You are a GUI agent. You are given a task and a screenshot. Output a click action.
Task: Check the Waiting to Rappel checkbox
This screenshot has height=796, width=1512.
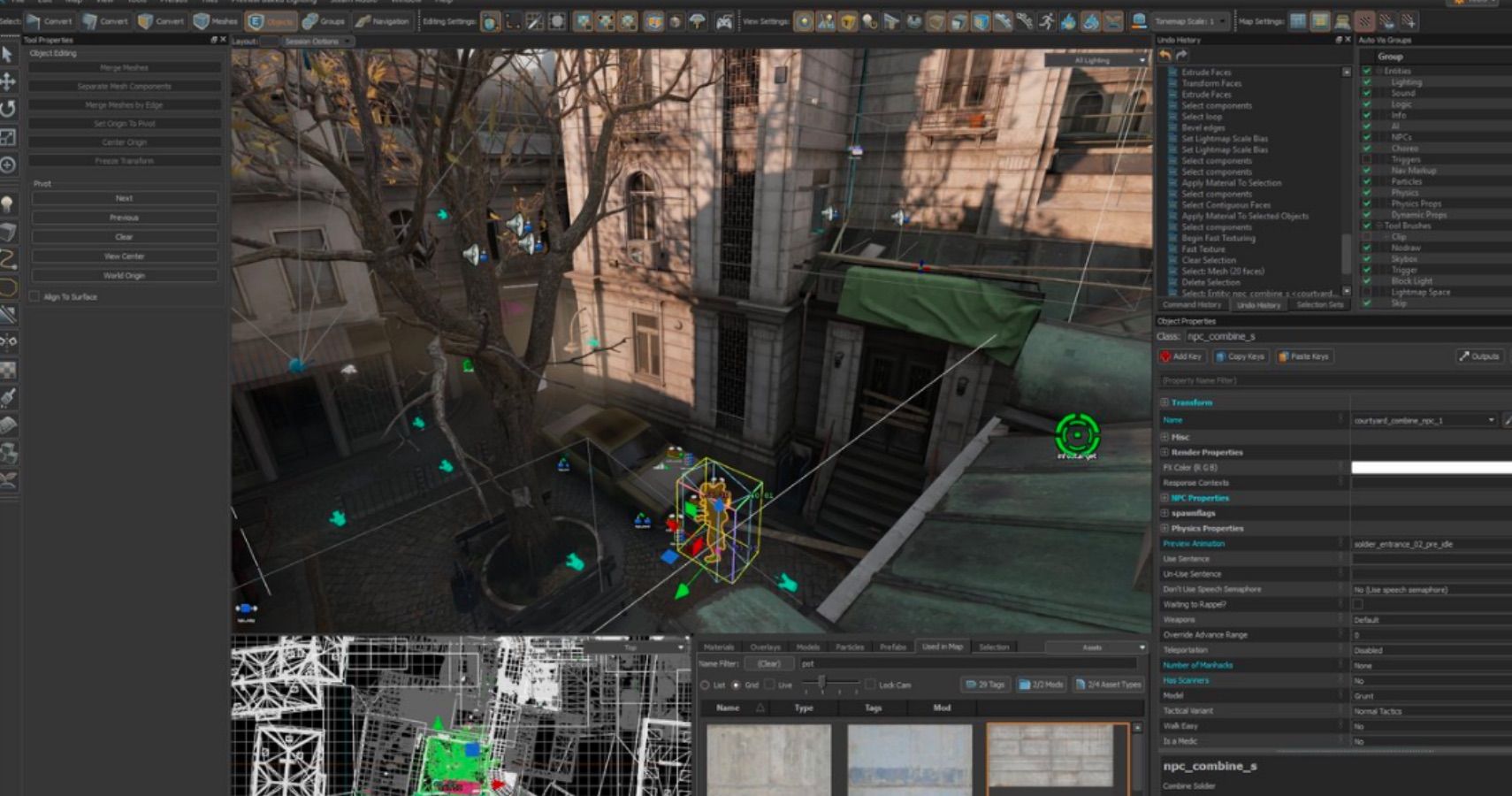(1358, 604)
